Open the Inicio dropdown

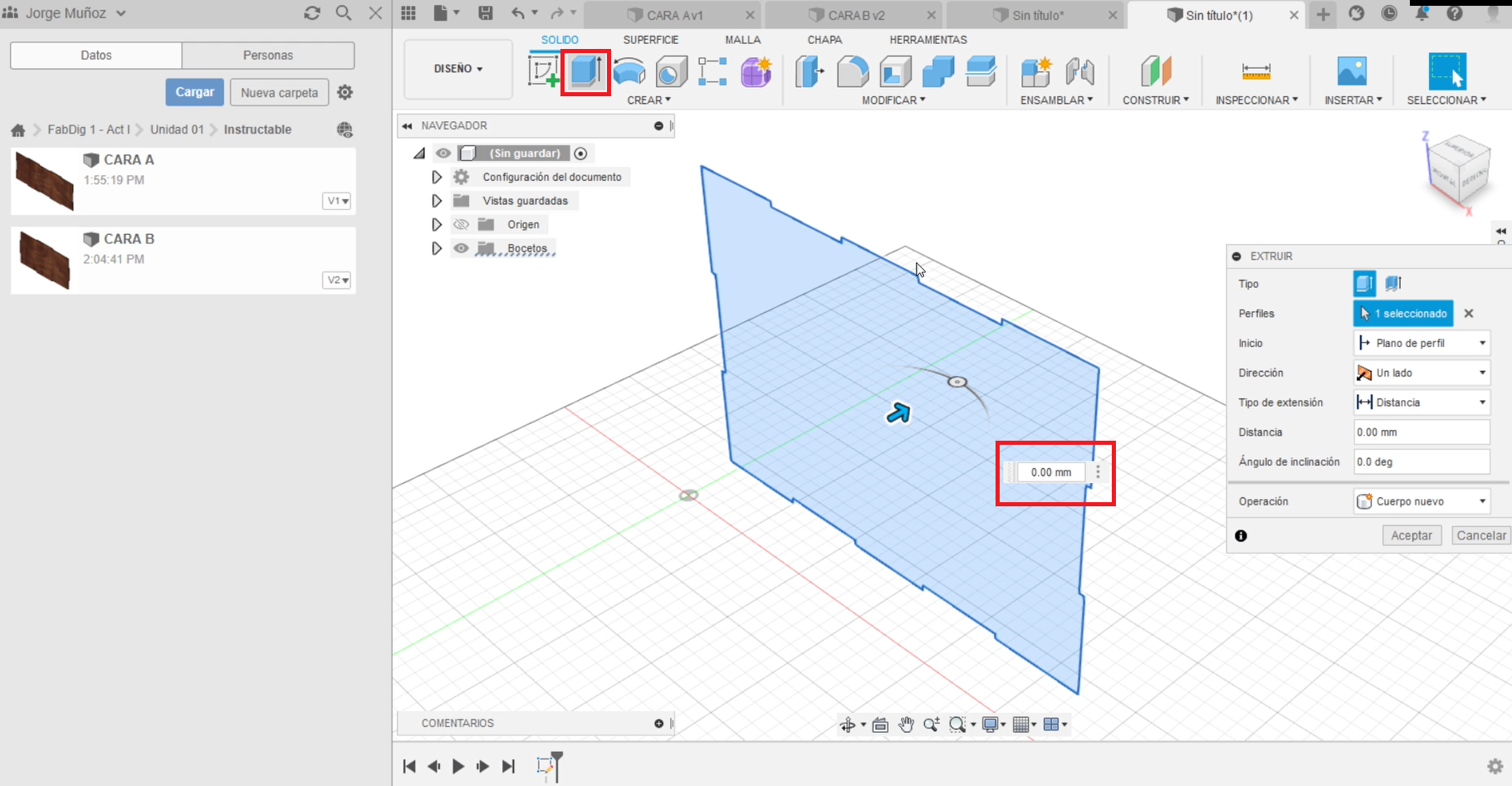[1421, 343]
